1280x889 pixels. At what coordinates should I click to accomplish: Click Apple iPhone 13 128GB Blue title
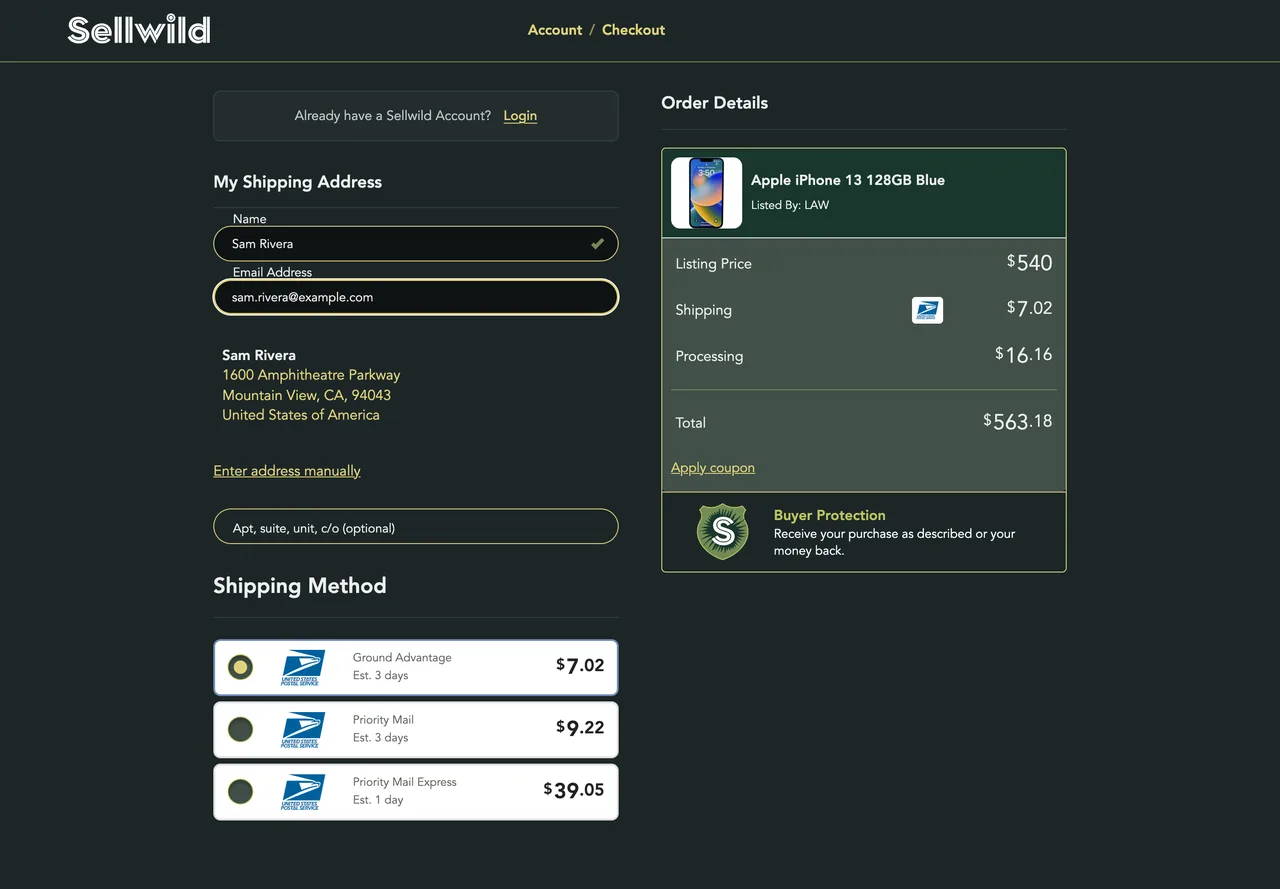click(x=848, y=180)
